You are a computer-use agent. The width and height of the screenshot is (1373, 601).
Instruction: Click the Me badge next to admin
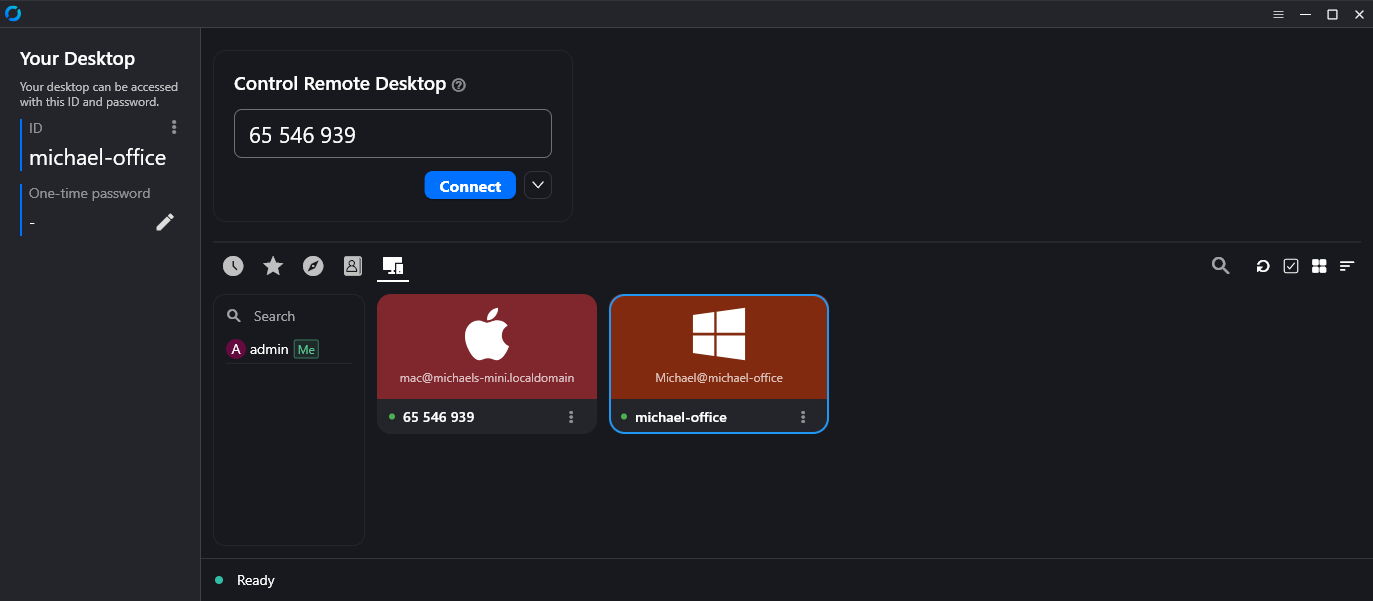tap(306, 349)
